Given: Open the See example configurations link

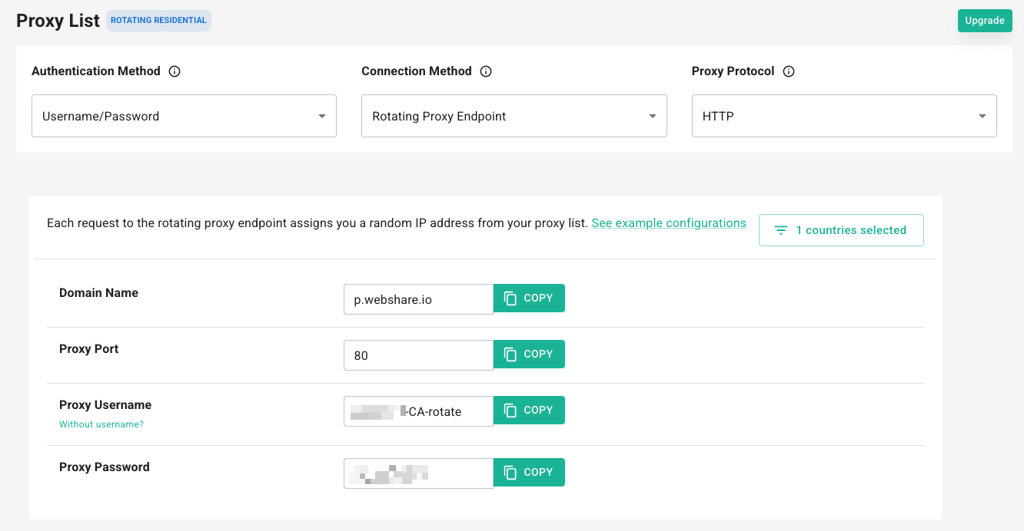Looking at the screenshot, I should tap(669, 223).
